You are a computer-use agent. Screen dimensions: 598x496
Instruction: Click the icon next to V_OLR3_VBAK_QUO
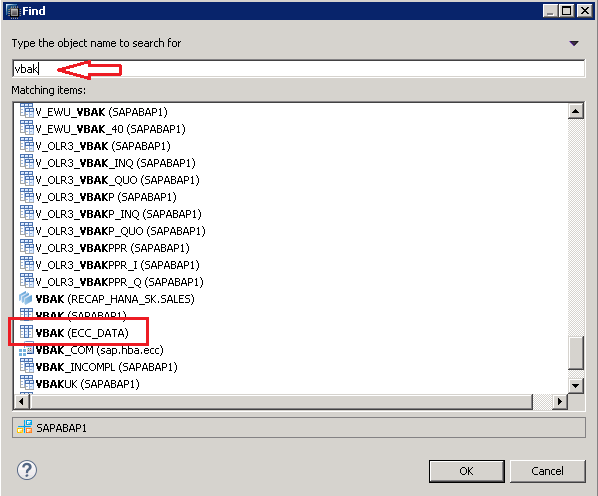click(27, 179)
